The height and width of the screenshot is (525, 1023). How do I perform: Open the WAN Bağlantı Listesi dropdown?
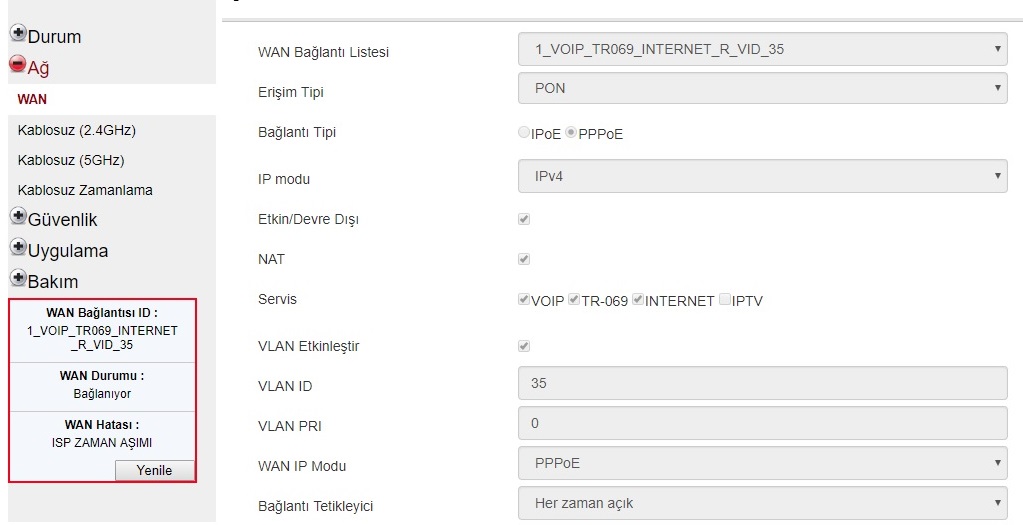(762, 48)
